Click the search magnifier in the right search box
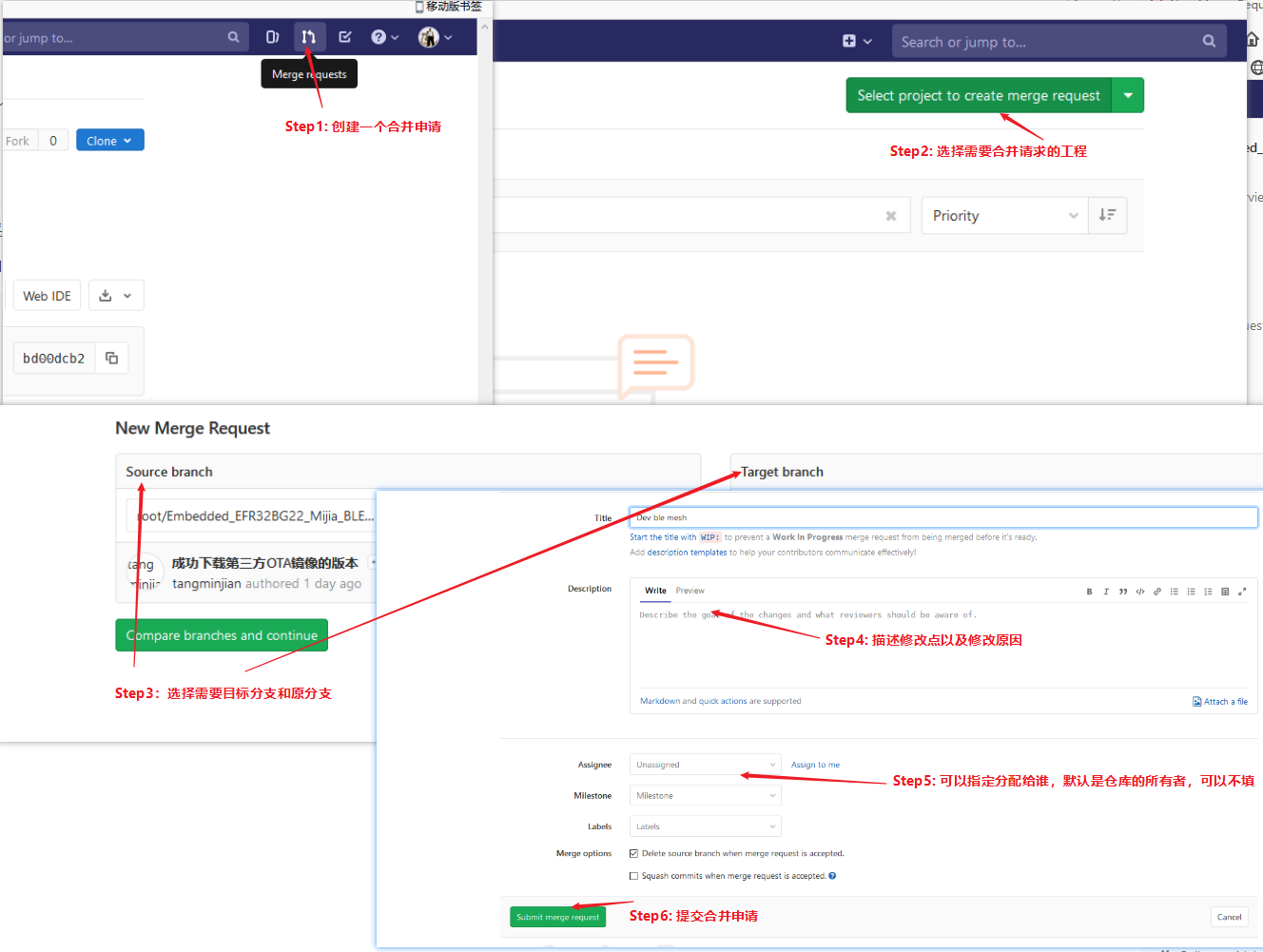 pos(1209,41)
